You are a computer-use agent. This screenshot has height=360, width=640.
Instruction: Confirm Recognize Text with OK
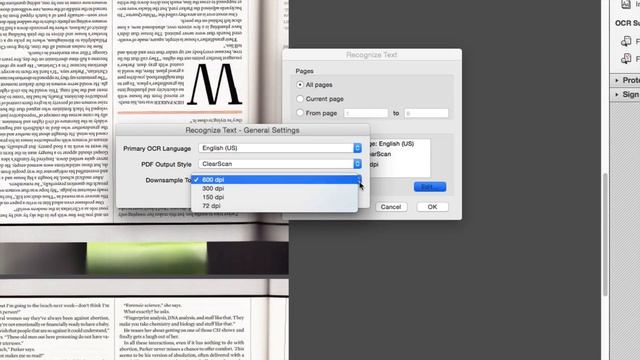[x=432, y=207]
